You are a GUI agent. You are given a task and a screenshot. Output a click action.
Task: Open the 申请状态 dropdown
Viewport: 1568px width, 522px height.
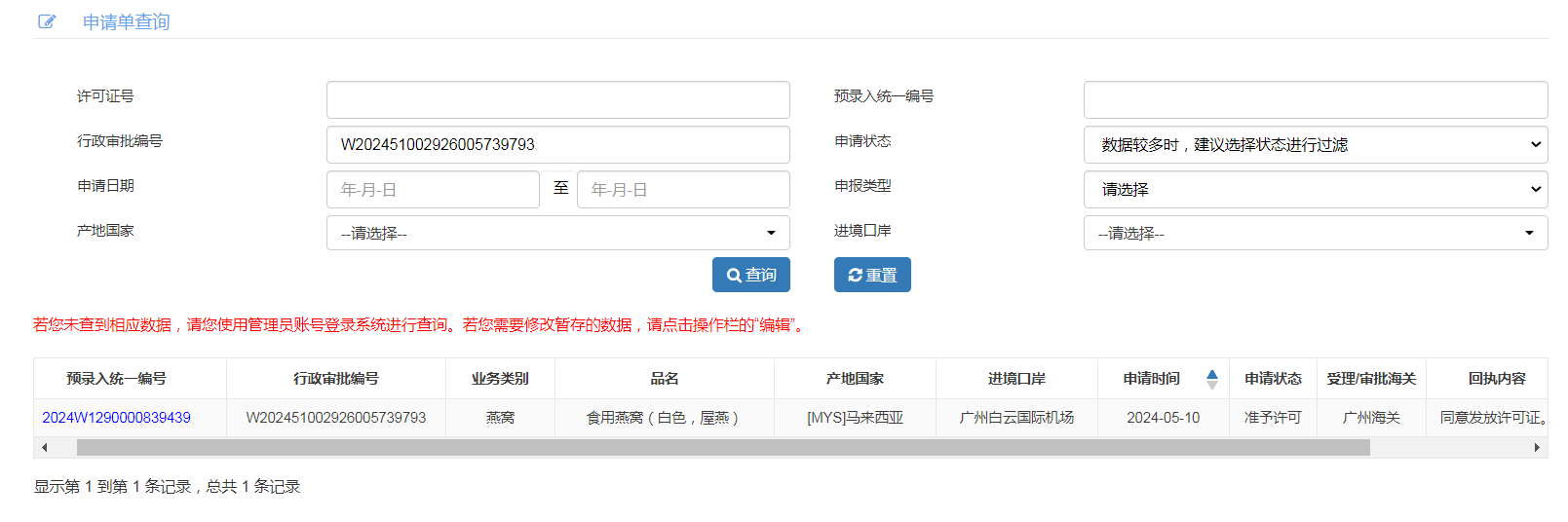pos(1315,145)
